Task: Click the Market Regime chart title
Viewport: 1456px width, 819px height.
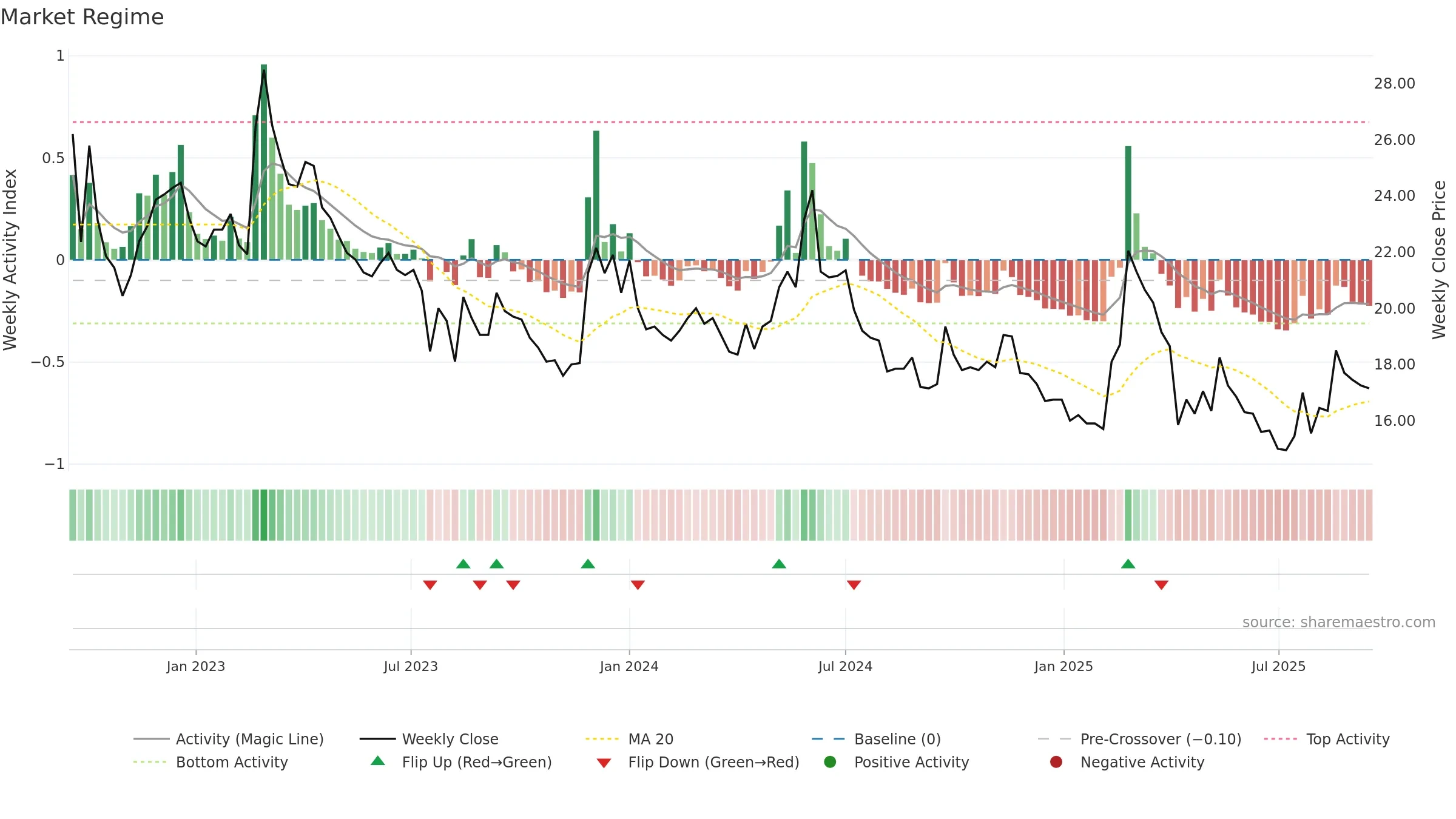Action: (x=83, y=17)
